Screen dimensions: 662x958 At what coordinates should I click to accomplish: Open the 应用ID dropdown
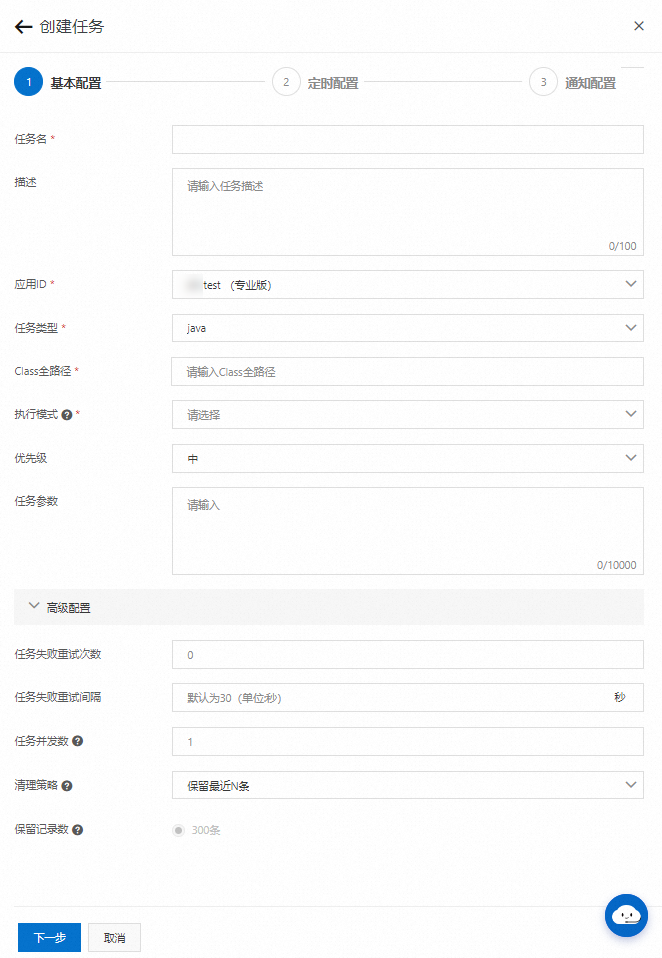pyautogui.click(x=408, y=285)
